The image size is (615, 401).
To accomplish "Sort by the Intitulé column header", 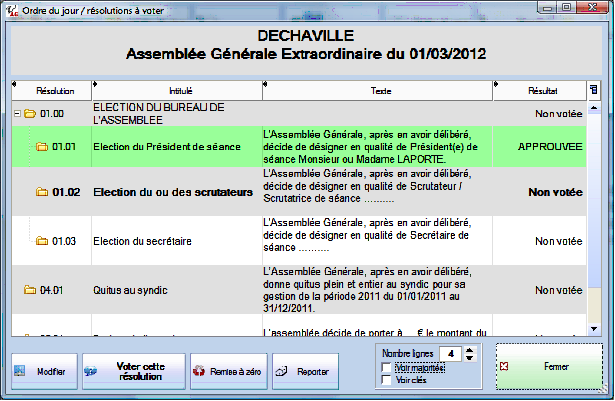I will (177, 91).
